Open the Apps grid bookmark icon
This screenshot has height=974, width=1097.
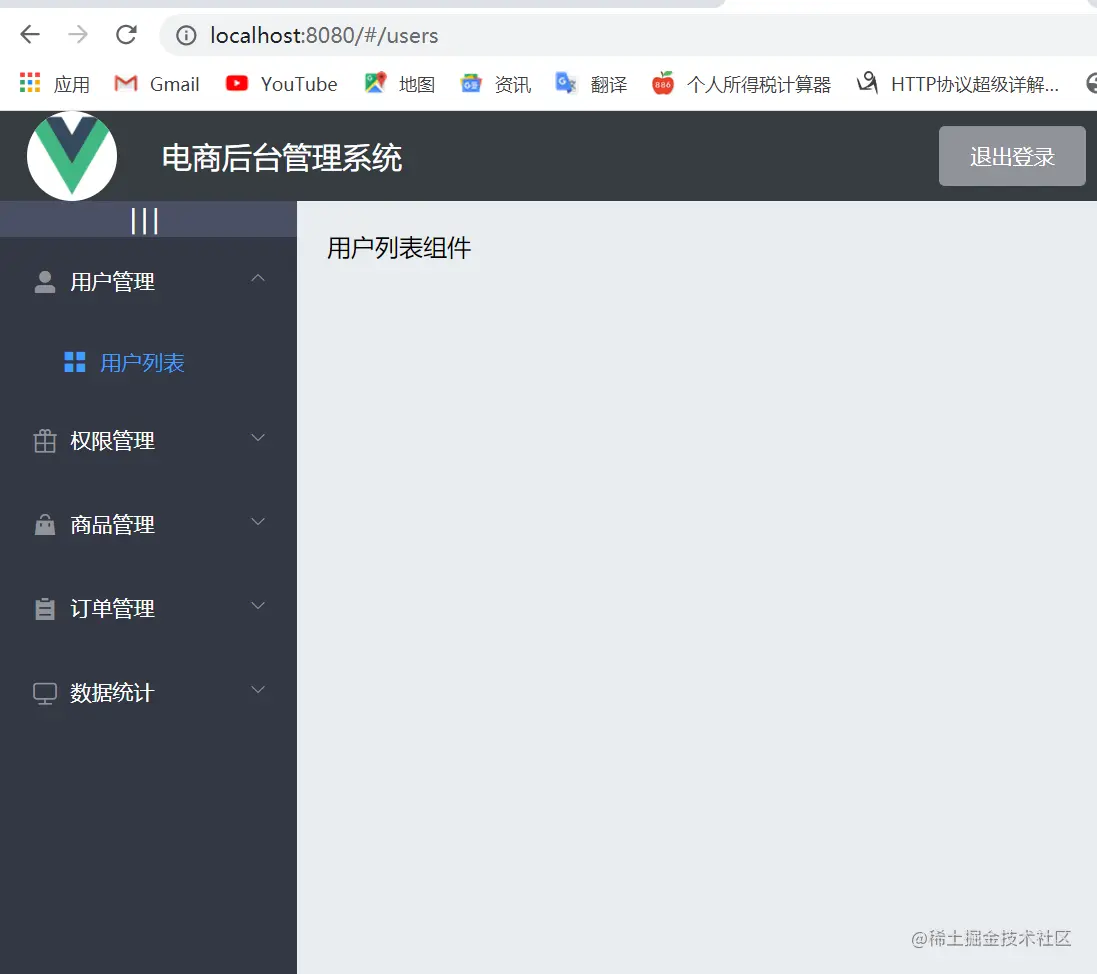pos(30,83)
